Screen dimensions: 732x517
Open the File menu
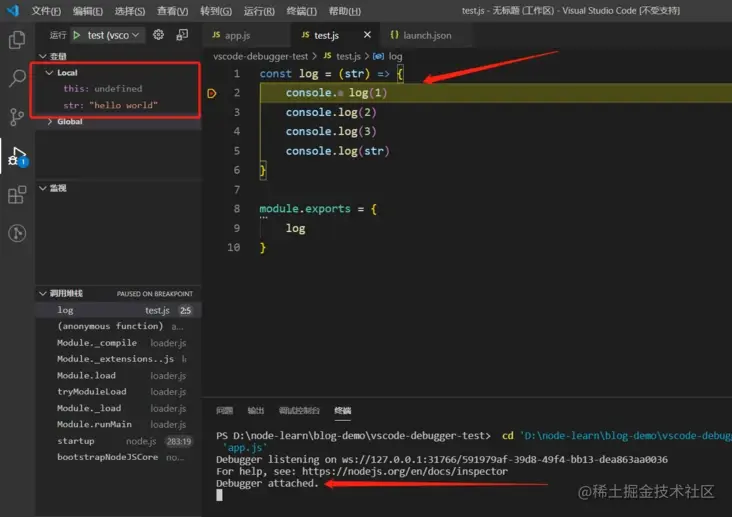(46, 11)
